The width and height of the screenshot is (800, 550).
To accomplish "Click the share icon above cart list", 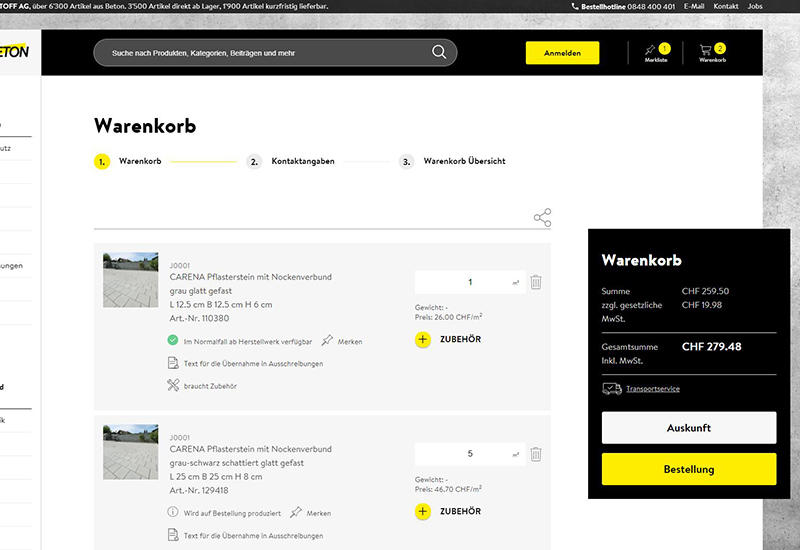I will 542,217.
